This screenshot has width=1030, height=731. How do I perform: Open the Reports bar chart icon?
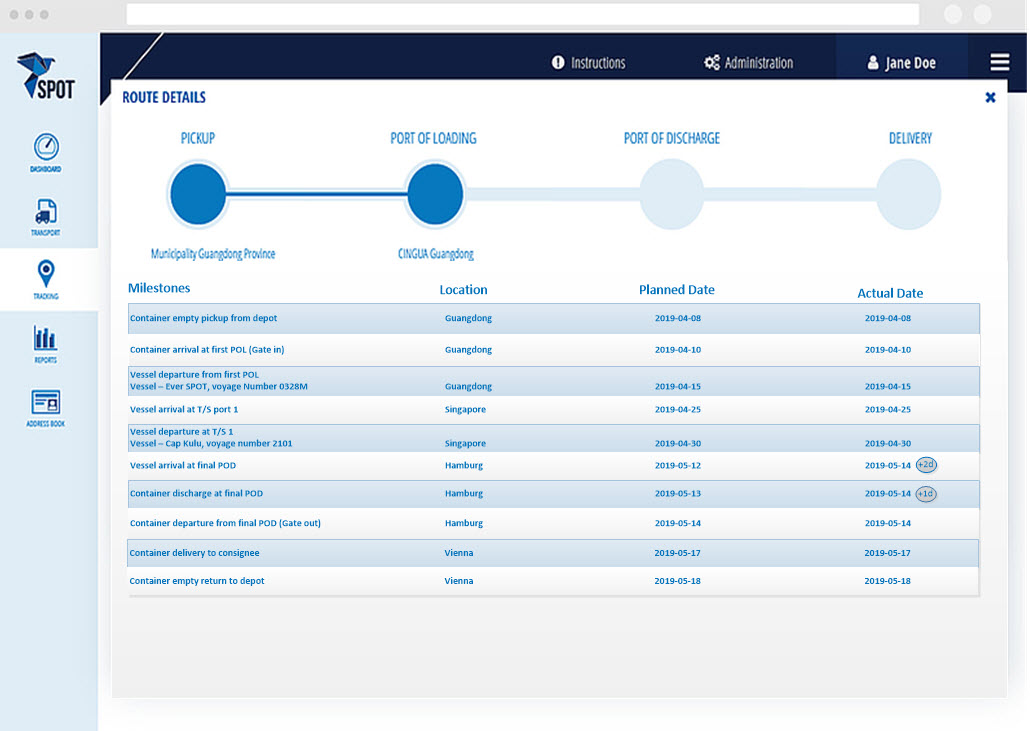(45, 338)
